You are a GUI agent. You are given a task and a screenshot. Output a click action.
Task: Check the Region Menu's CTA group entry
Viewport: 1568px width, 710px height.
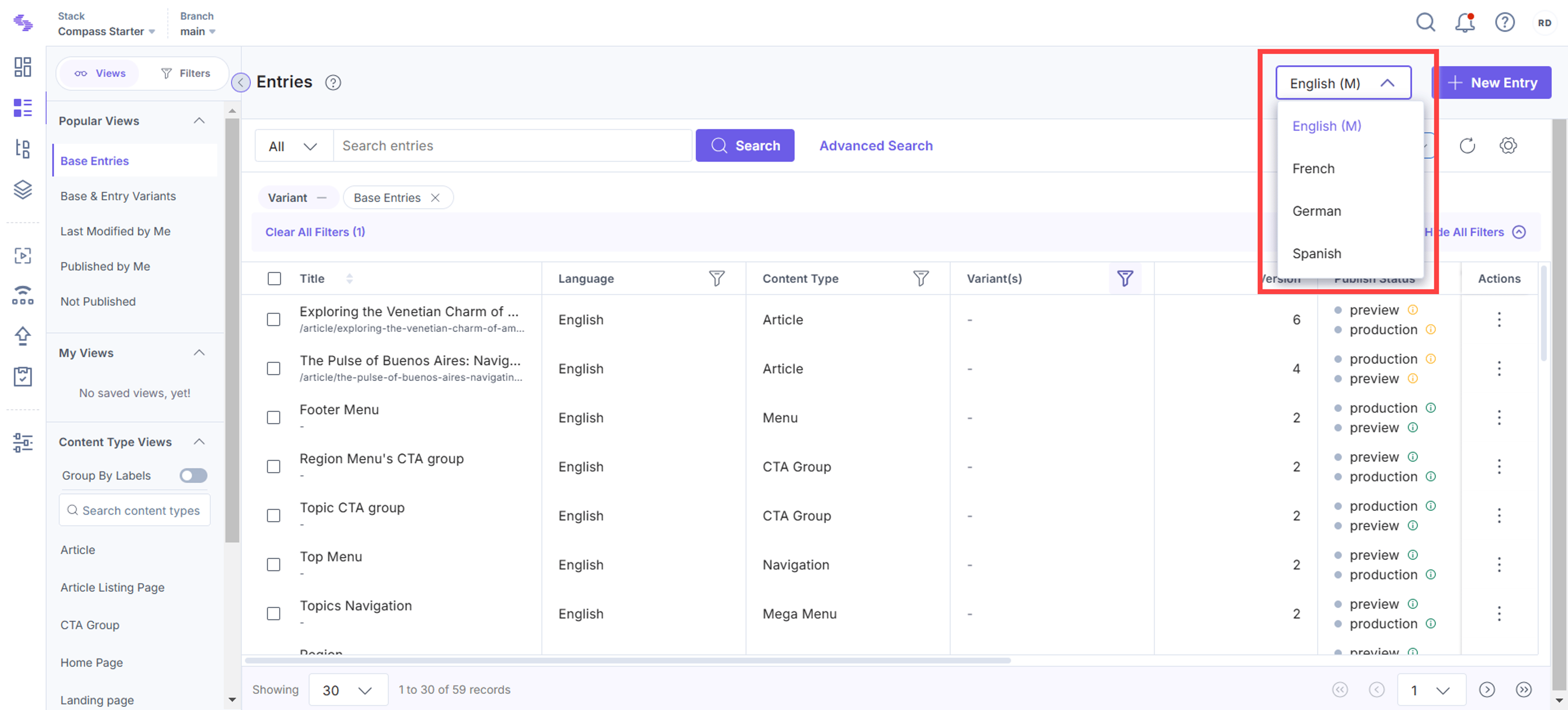point(274,467)
